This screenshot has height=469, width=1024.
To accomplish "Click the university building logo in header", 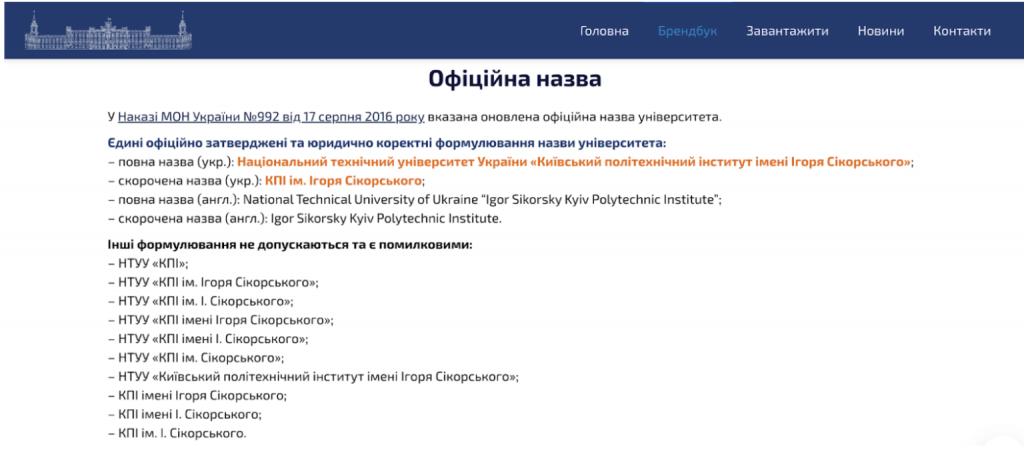I will 108,31.
